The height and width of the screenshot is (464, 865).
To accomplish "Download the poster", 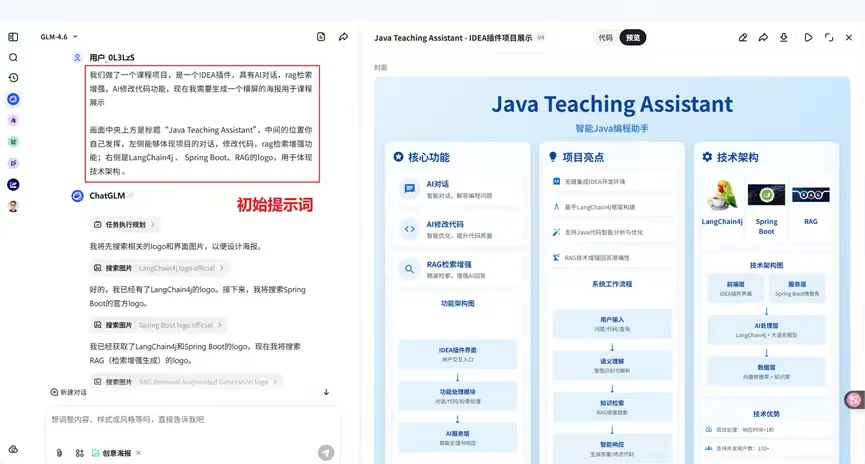I will [x=783, y=38].
